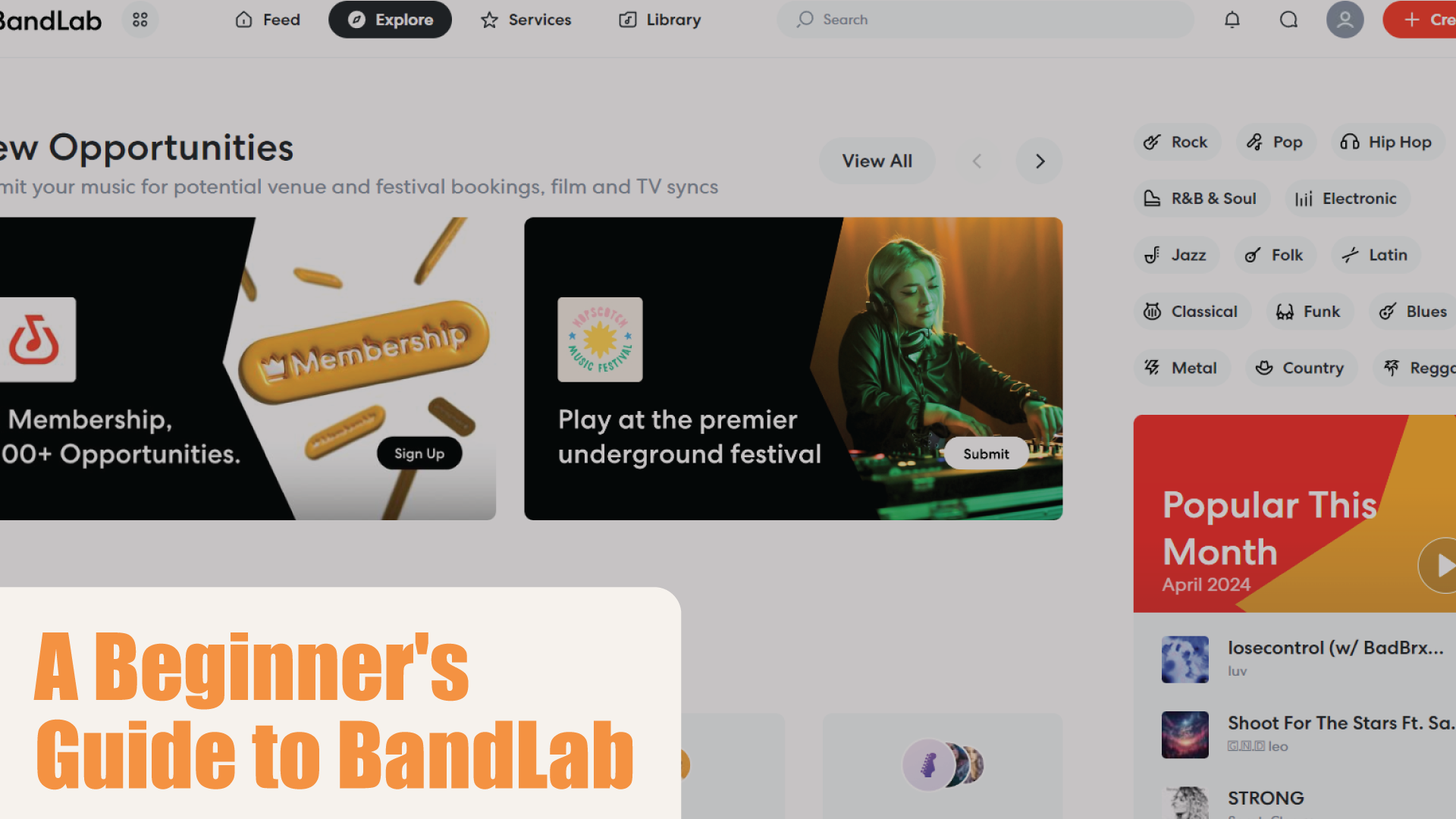Open the notifications bell
1456x819 pixels.
click(1232, 20)
